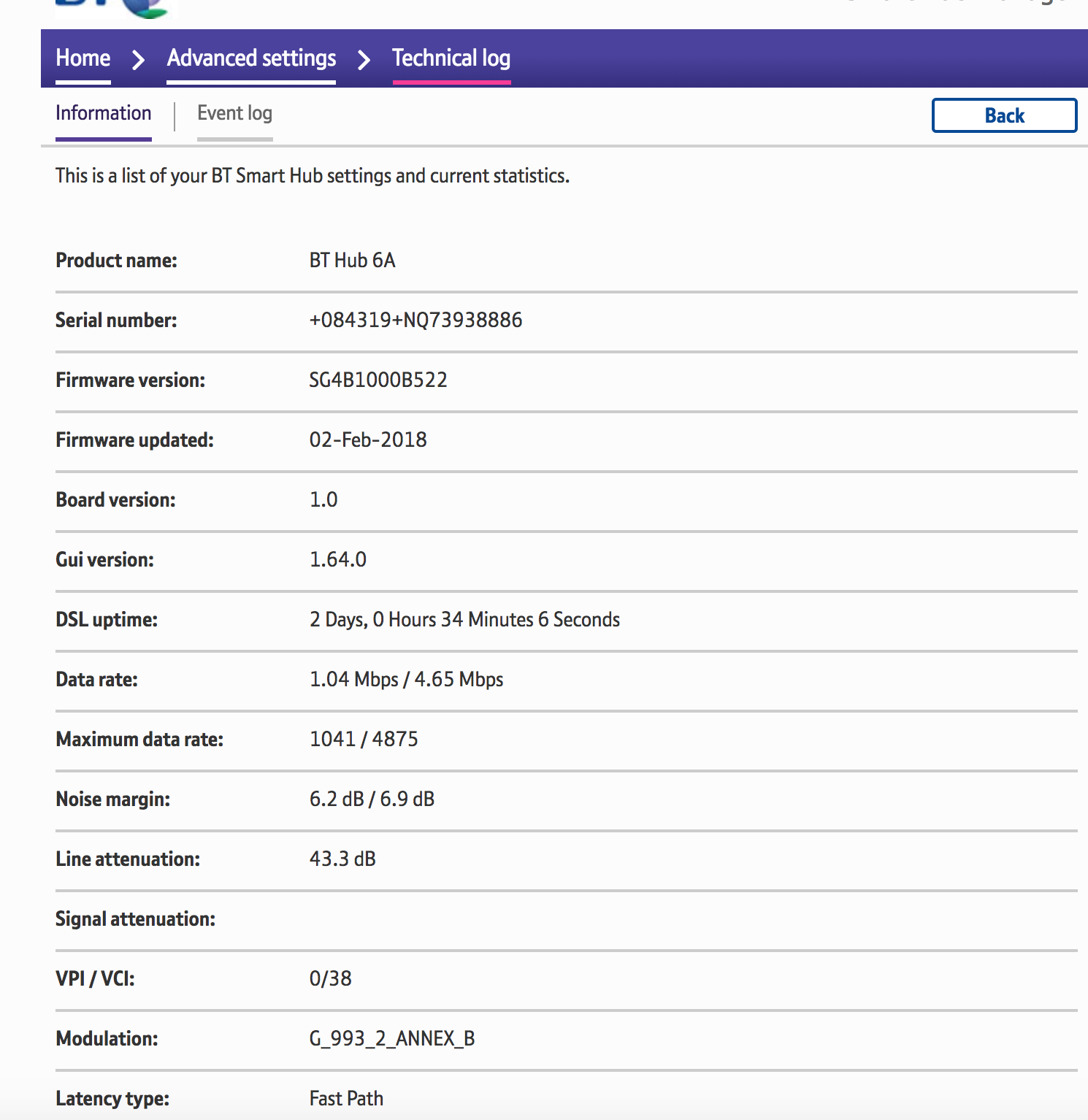
Task: Select the firmware version SG4B1000B522
Action: coord(378,380)
